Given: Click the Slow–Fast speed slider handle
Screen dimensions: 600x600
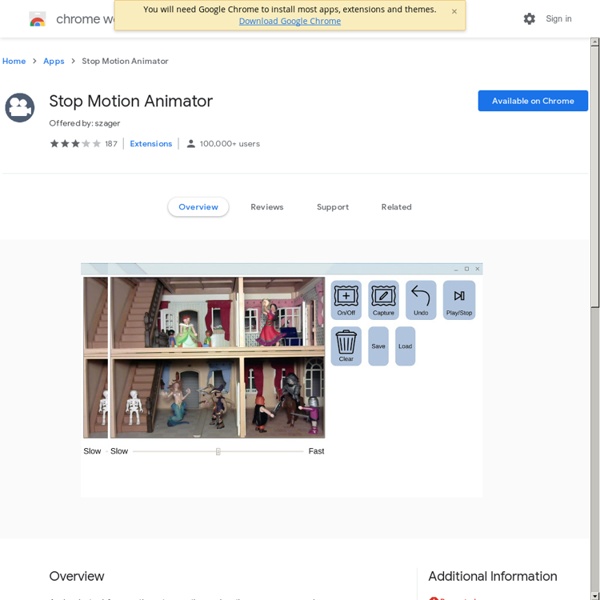Looking at the screenshot, I should (x=218, y=452).
